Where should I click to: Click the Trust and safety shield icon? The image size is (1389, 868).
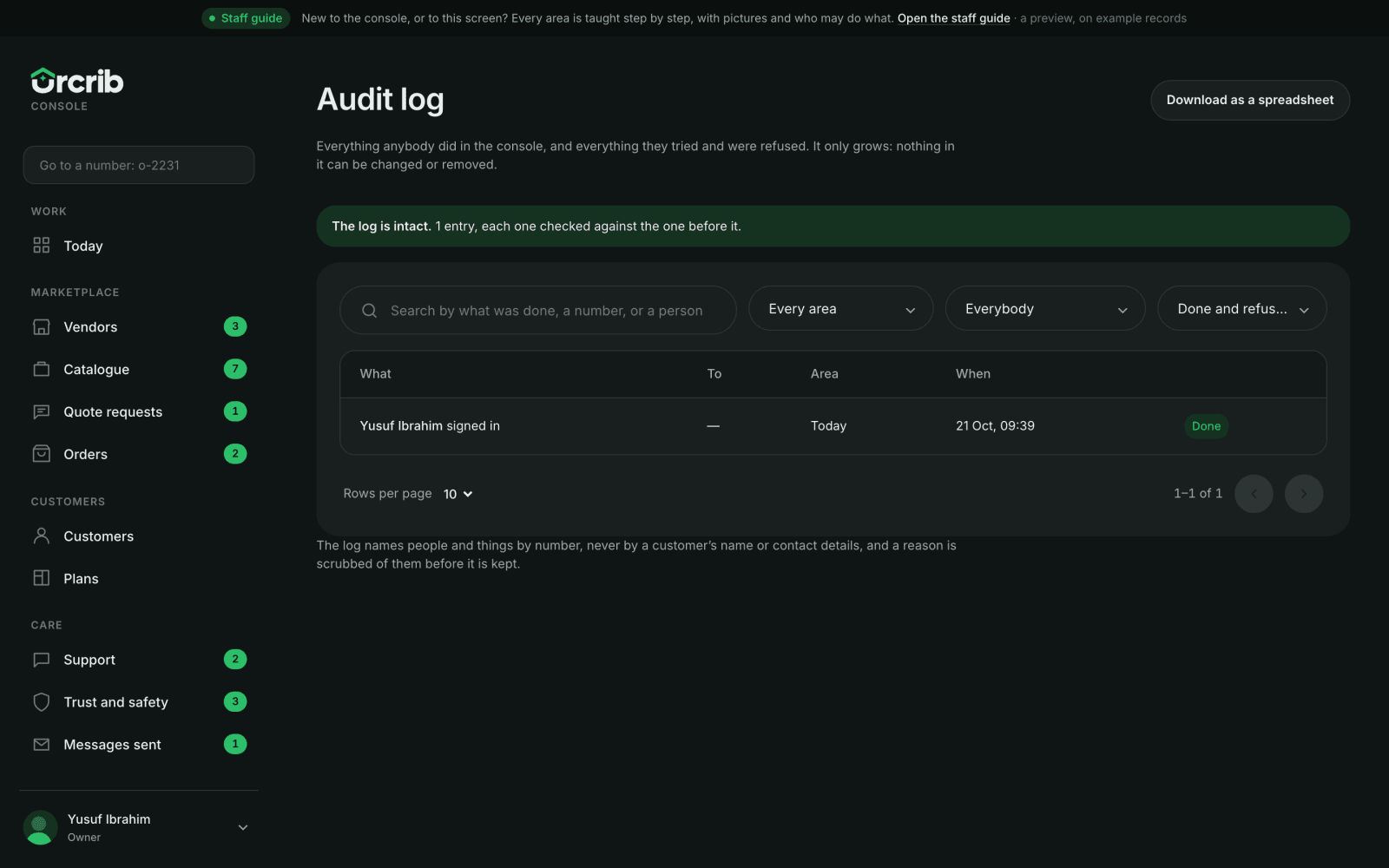[x=42, y=702]
